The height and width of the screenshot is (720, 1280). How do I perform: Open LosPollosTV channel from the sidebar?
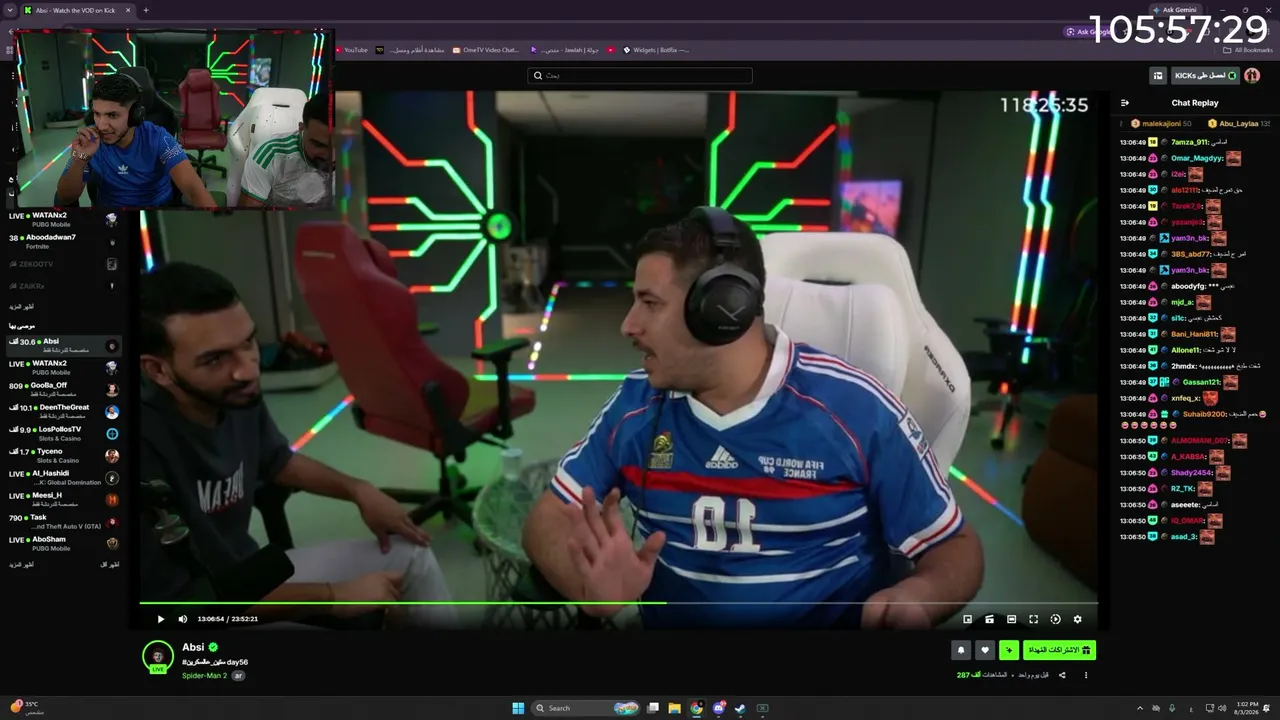pos(62,433)
